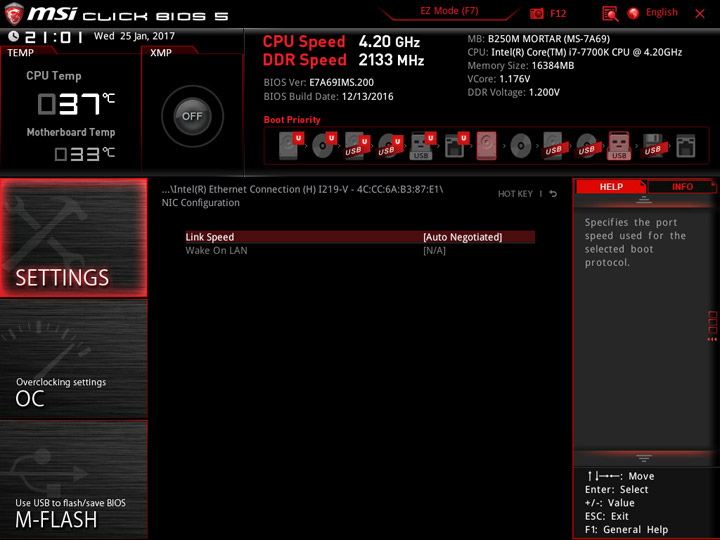720x540 pixels.
Task: Select the UEFI network boot icon
Action: coord(456,146)
